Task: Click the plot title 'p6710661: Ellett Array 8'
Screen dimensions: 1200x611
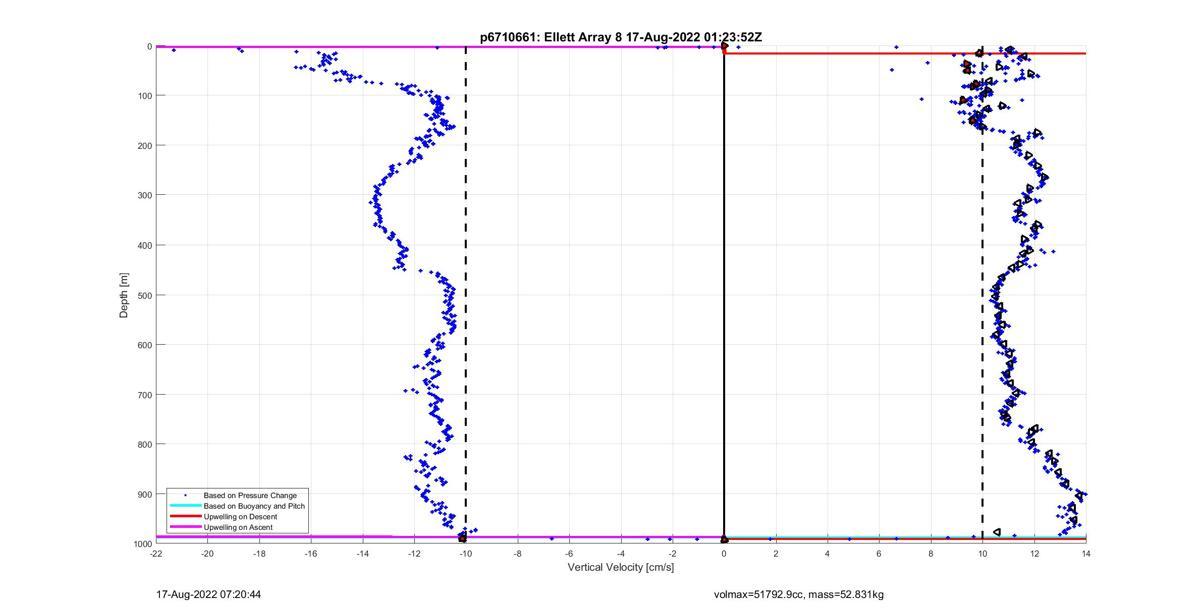Action: tap(550, 37)
